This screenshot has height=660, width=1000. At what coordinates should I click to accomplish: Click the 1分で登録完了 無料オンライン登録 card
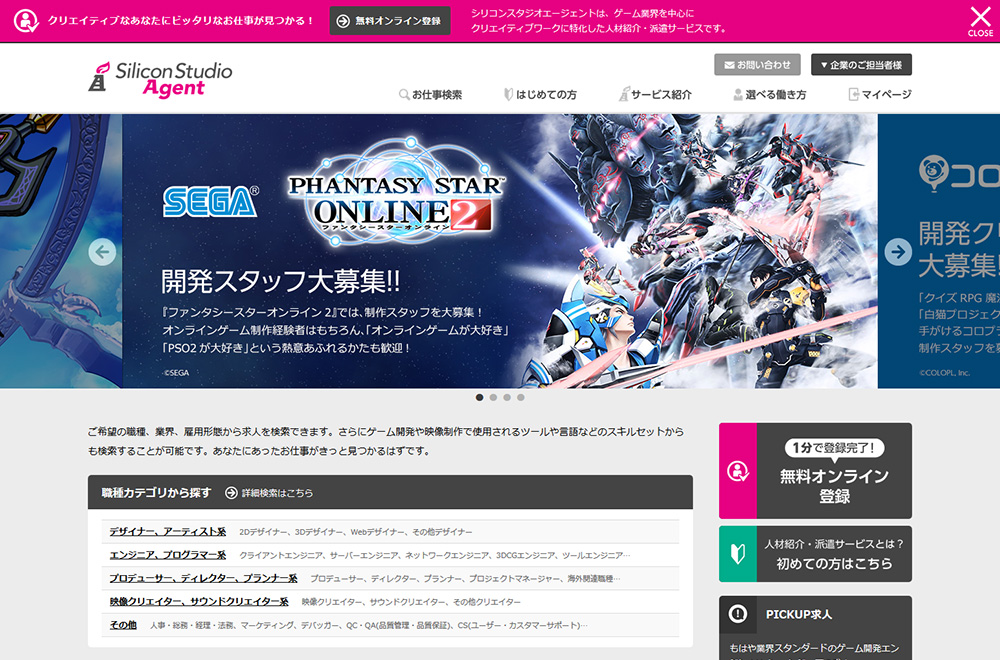pos(815,471)
